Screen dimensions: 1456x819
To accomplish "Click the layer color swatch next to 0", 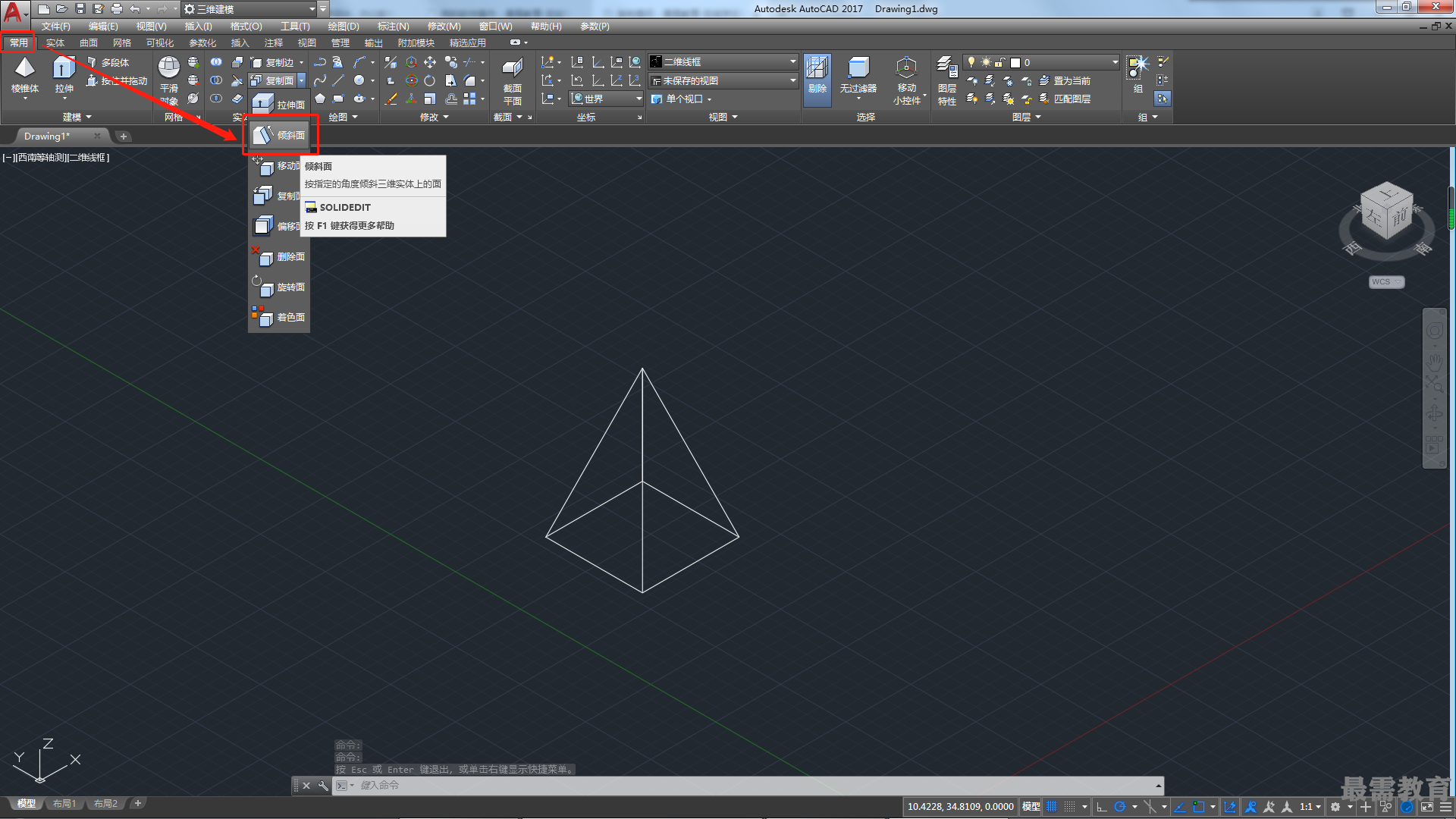I will (x=1015, y=62).
